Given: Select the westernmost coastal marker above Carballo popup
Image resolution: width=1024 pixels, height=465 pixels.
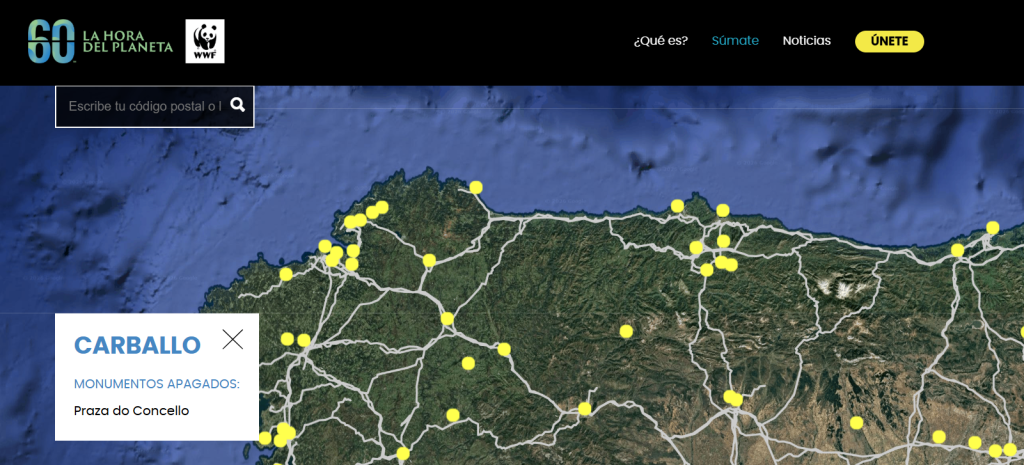Looking at the screenshot, I should tap(286, 274).
